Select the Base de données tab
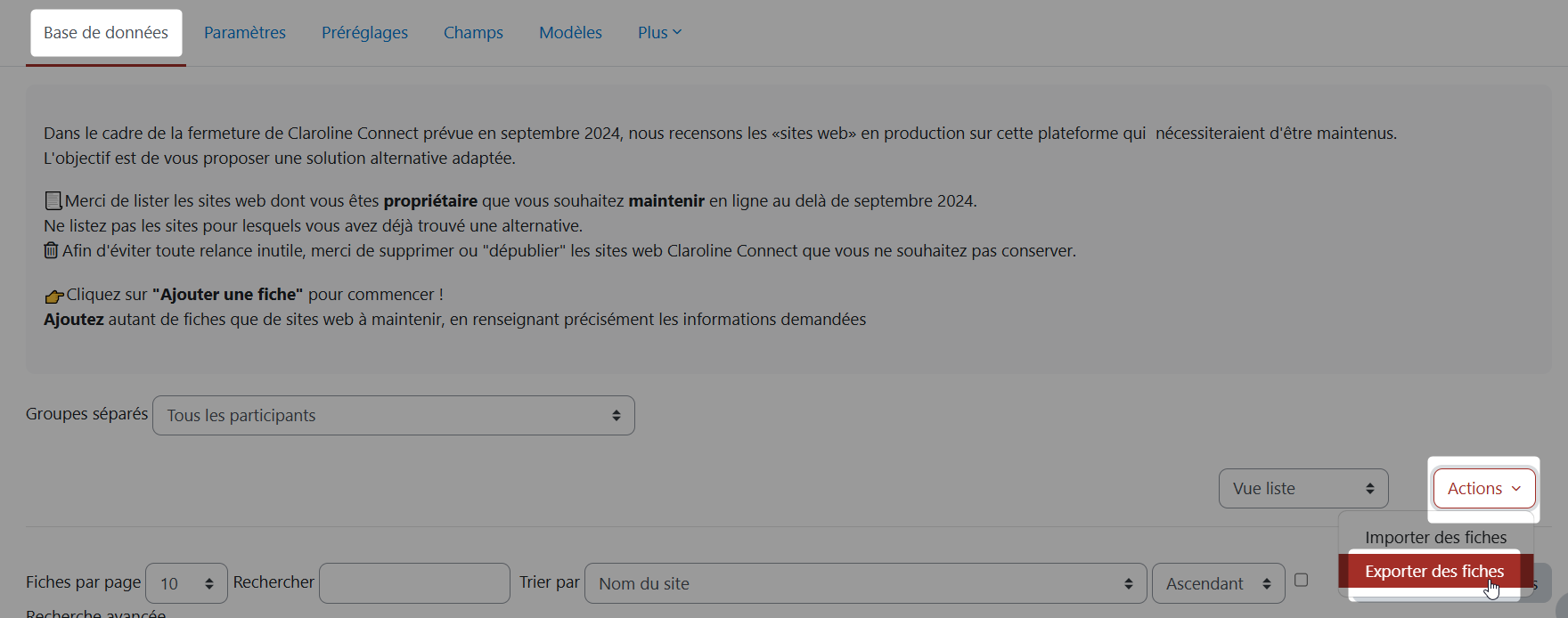 (106, 33)
